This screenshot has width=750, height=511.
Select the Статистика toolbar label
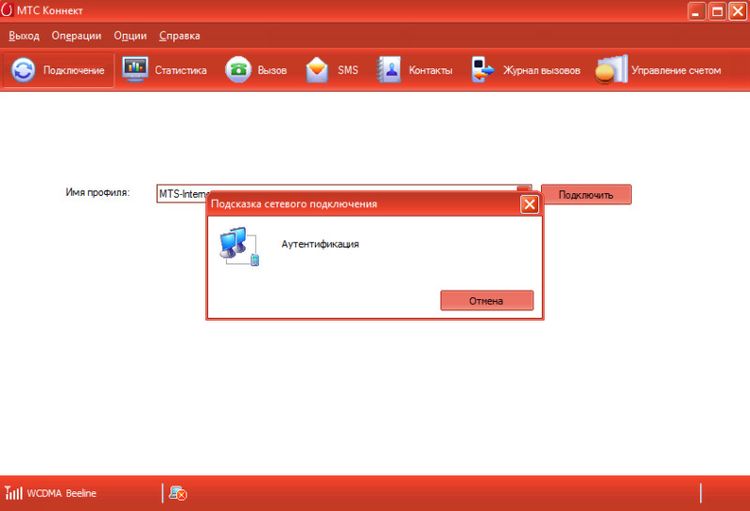[x=181, y=70]
